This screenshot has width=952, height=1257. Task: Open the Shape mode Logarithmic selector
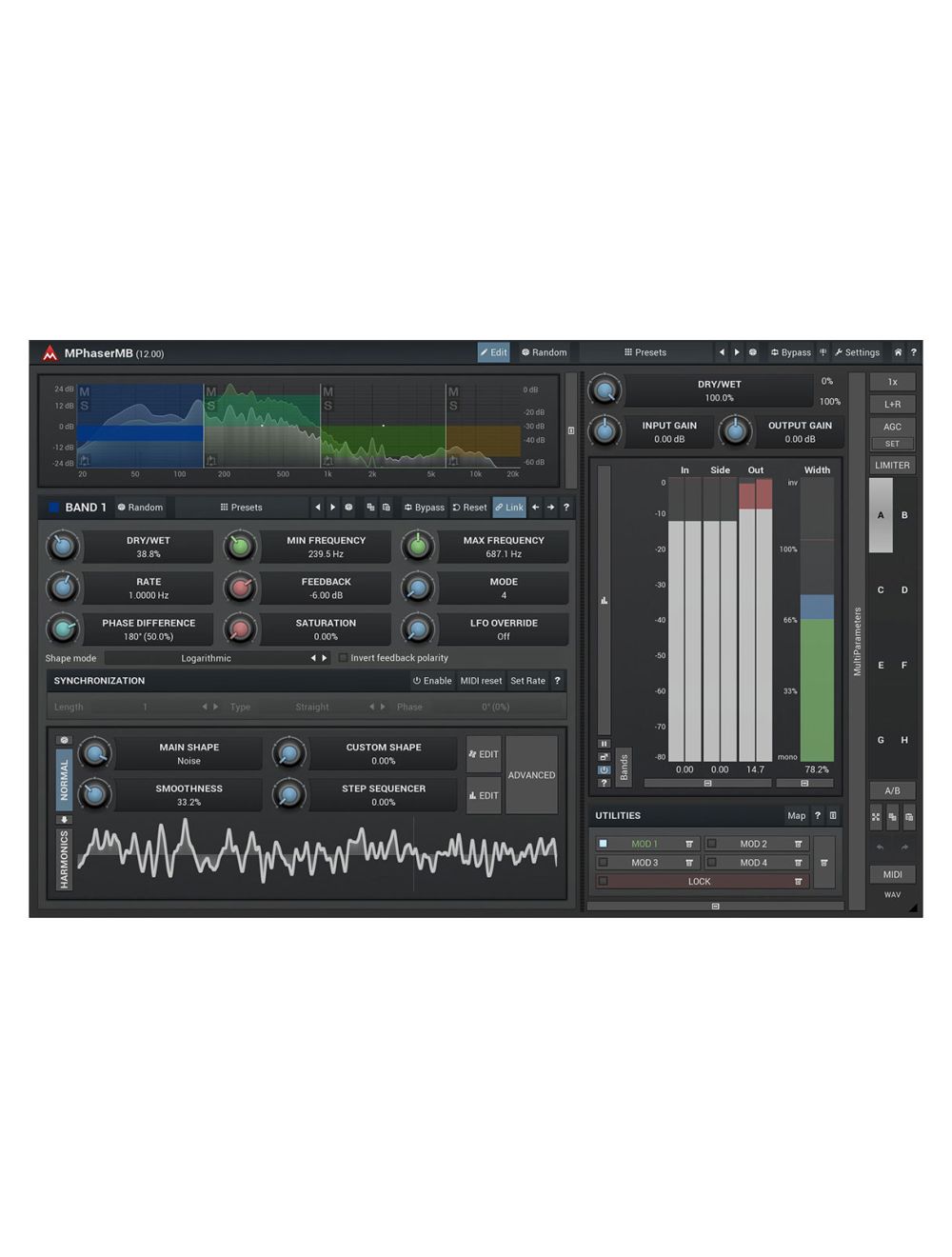tap(207, 658)
